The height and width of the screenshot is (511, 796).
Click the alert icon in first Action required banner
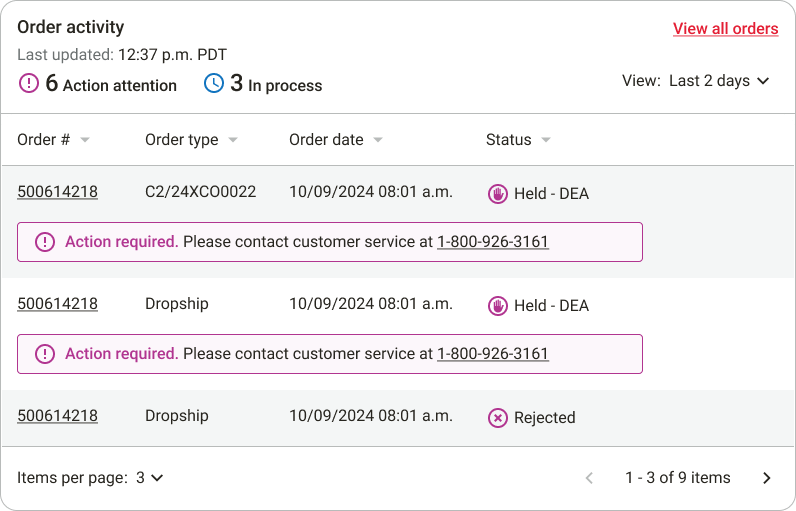[45, 242]
